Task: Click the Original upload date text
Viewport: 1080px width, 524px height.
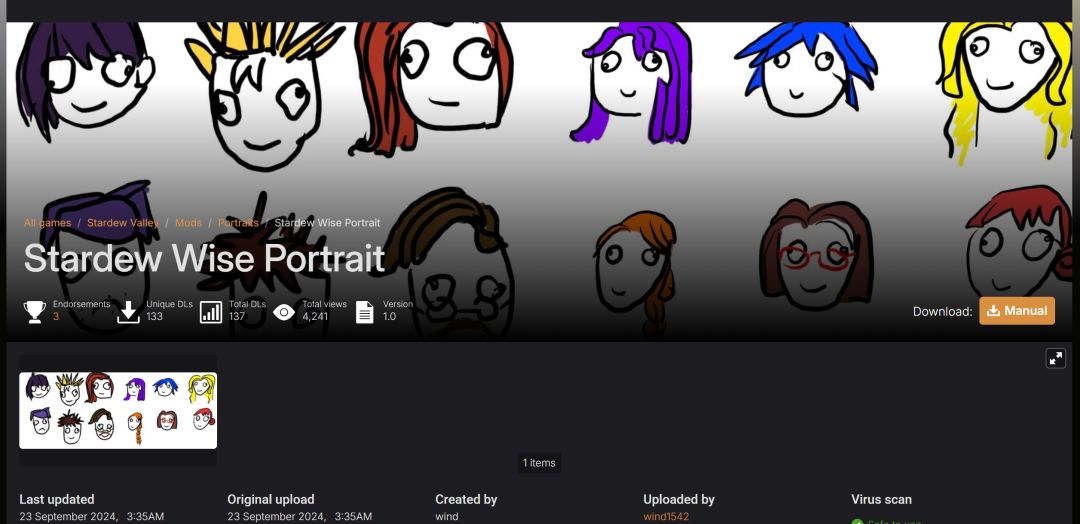Action: tap(300, 516)
